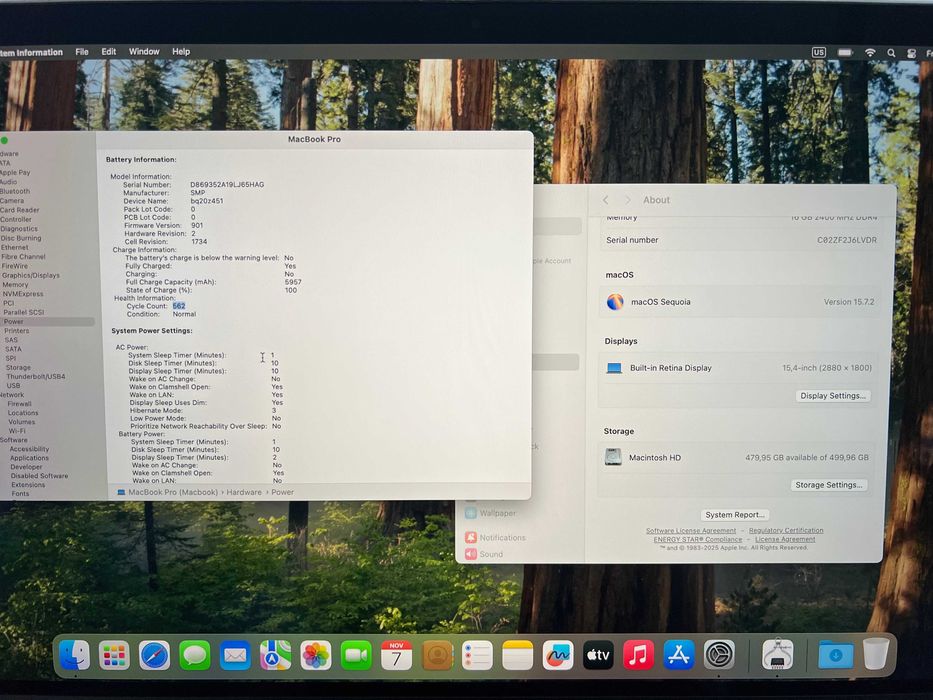Screen dimensions: 933x700
Task: Open Launchpad in the Dock
Action: tap(114, 655)
